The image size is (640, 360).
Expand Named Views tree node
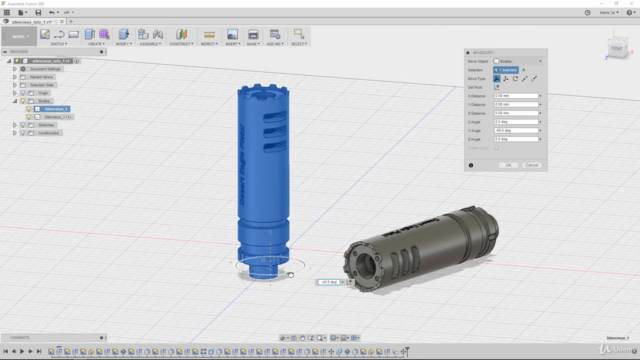[x=15, y=77]
